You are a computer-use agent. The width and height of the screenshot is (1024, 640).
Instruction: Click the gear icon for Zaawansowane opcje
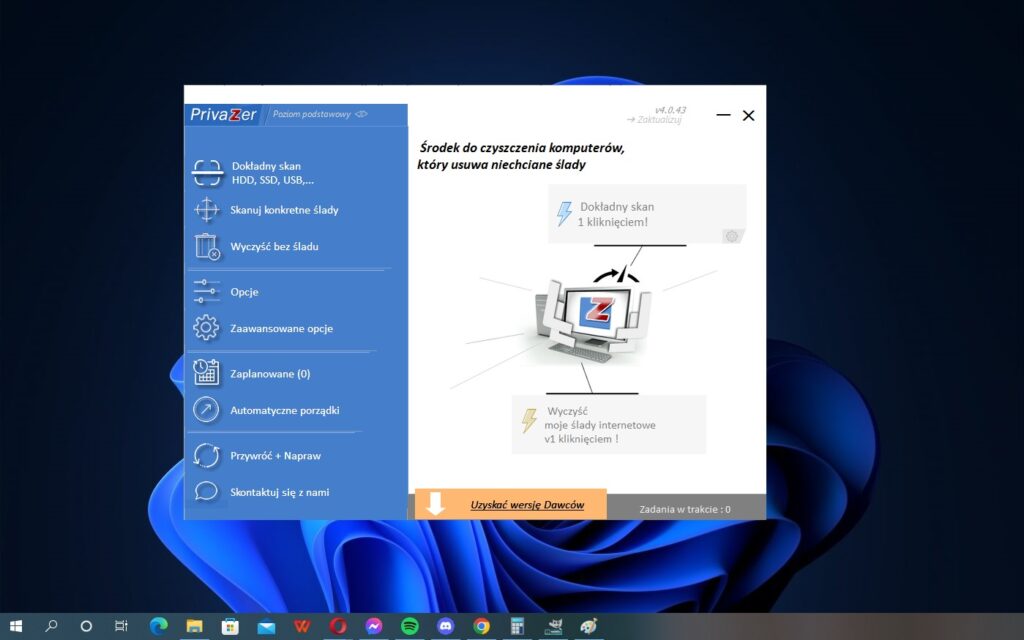206,328
